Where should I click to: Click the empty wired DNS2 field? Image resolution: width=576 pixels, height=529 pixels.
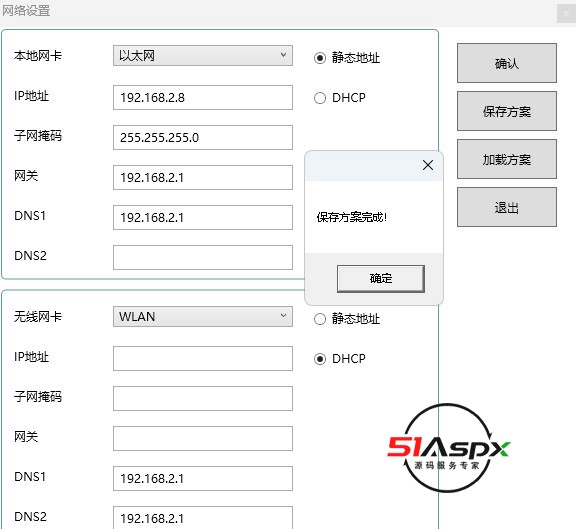point(203,258)
